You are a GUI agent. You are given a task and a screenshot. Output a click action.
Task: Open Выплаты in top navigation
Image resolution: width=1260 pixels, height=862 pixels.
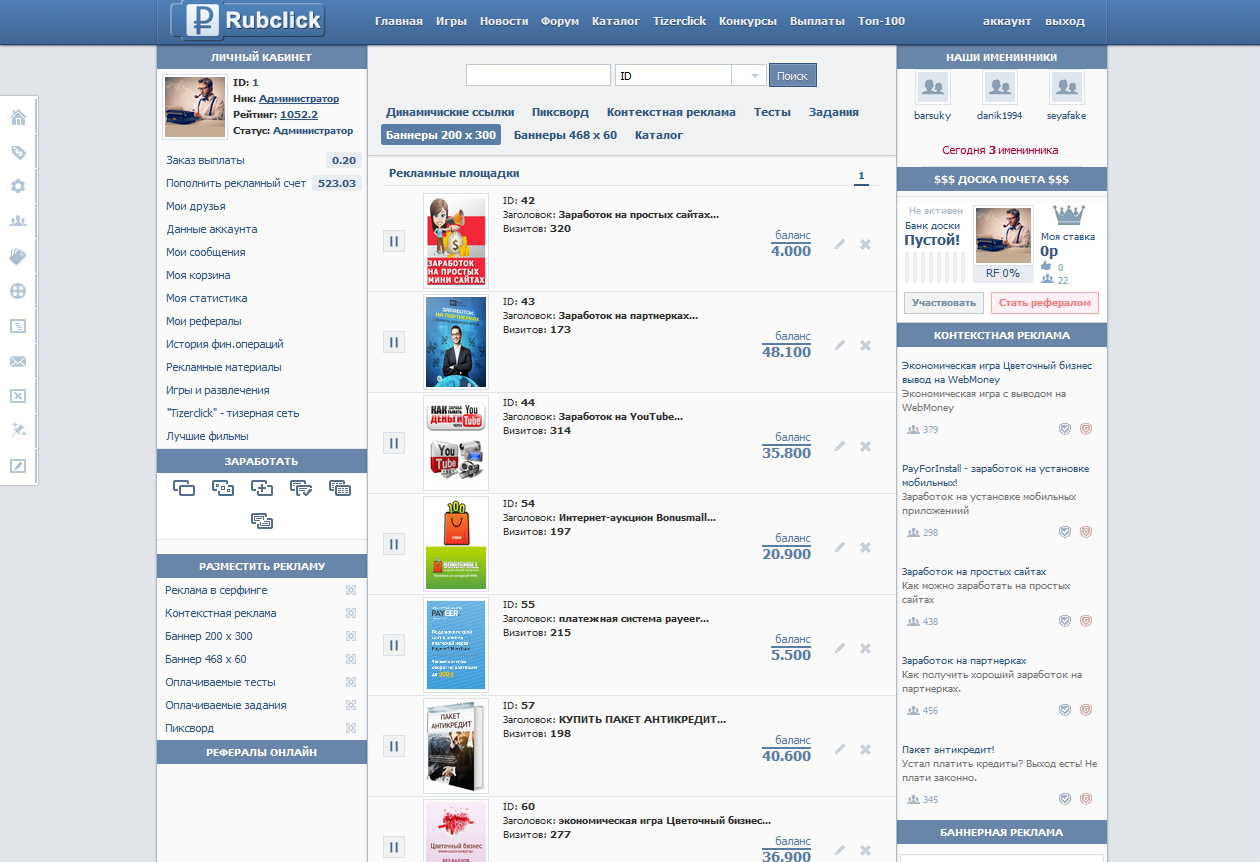click(817, 21)
